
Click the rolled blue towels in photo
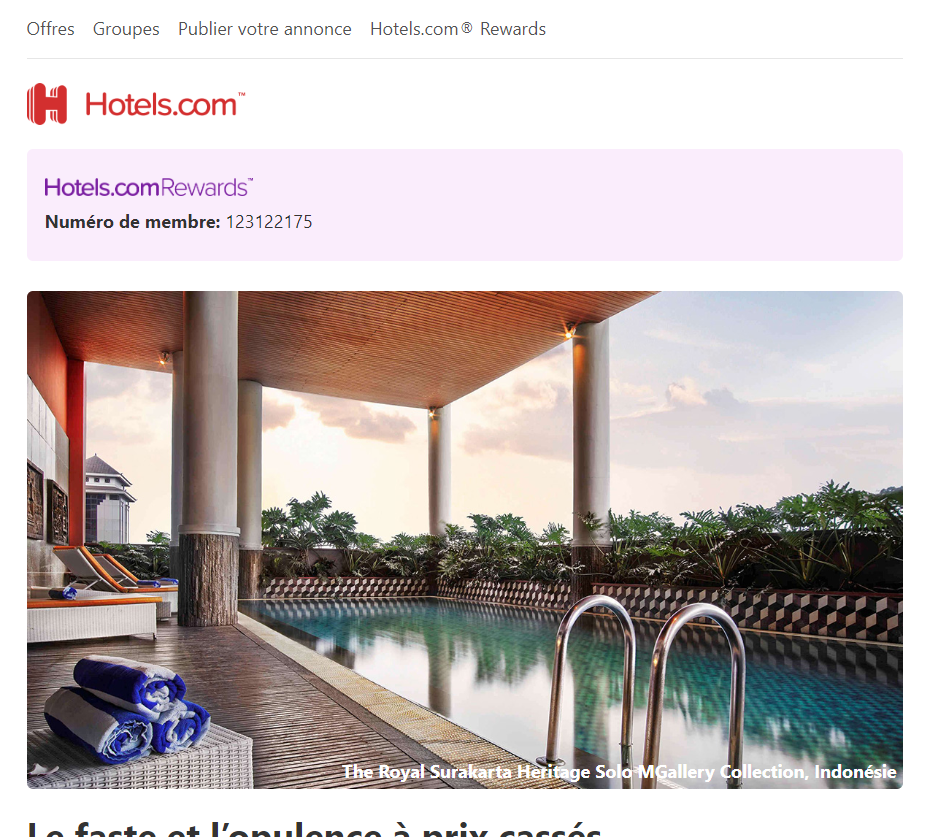[127, 708]
